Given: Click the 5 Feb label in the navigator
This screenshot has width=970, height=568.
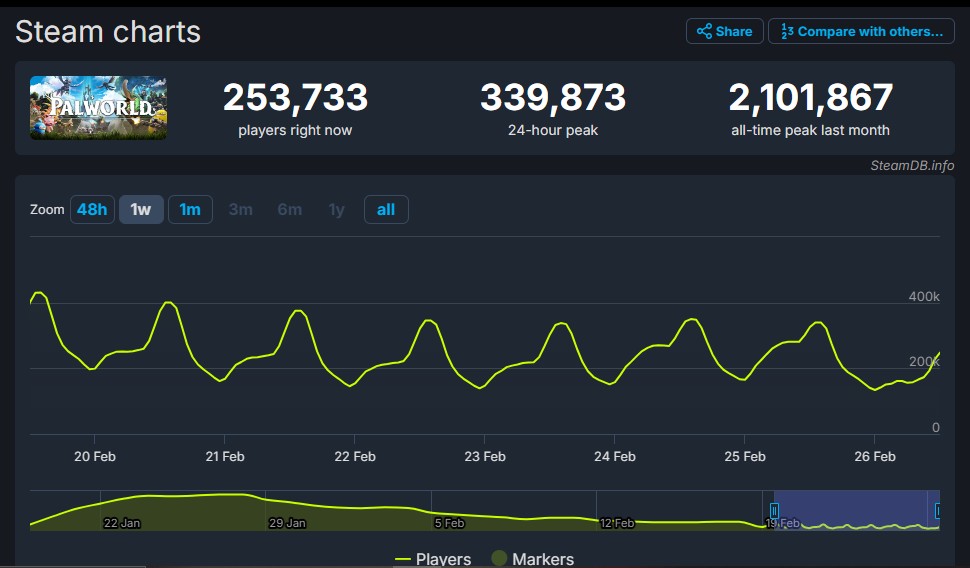Looking at the screenshot, I should pyautogui.click(x=449, y=523).
